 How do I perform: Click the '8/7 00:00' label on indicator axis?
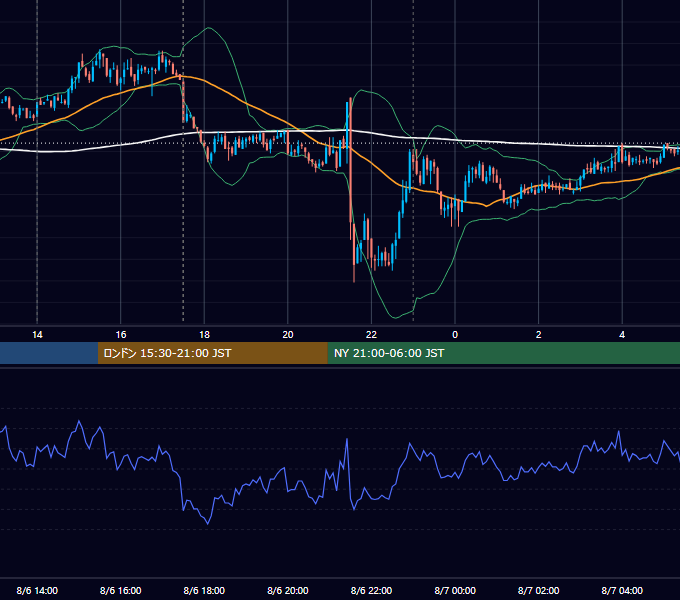pyautogui.click(x=455, y=591)
